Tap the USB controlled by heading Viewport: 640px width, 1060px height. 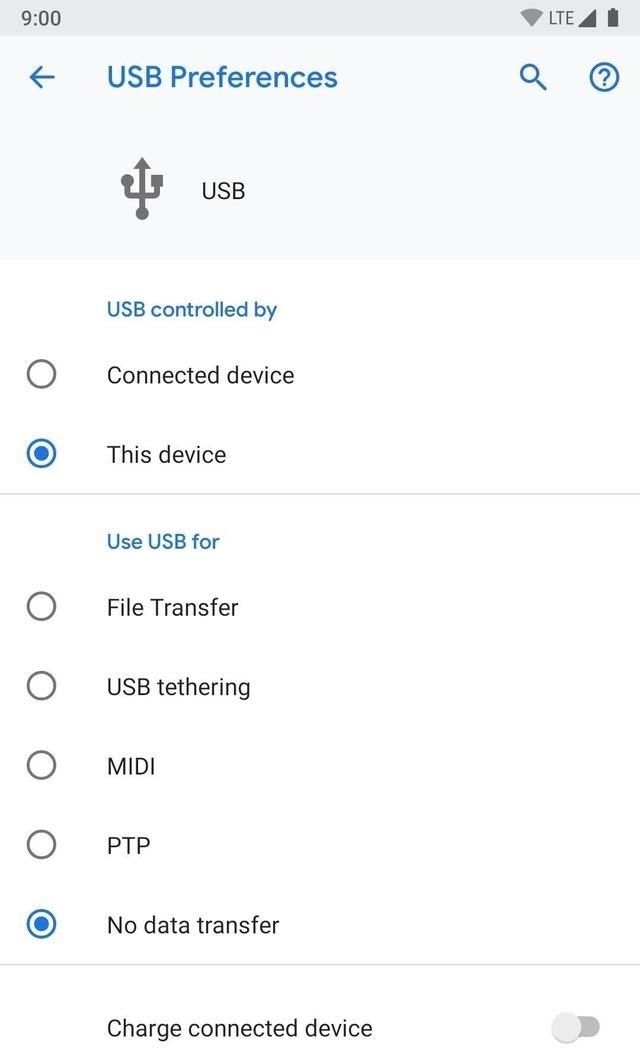click(192, 309)
